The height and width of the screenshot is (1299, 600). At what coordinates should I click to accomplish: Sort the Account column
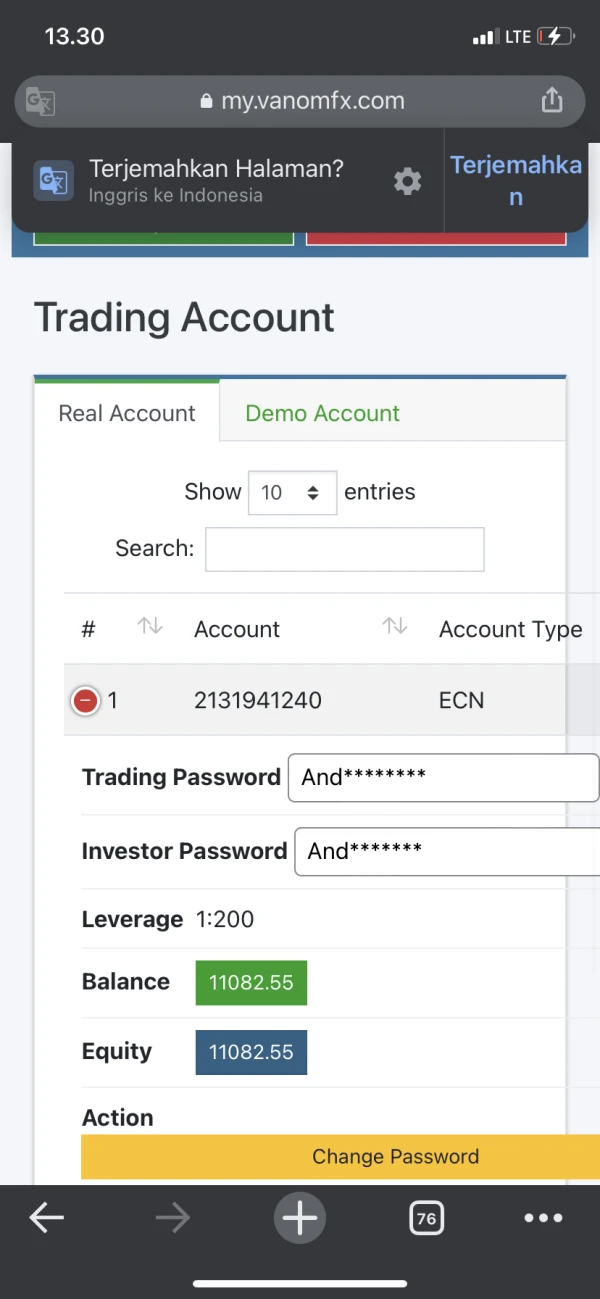(395, 627)
